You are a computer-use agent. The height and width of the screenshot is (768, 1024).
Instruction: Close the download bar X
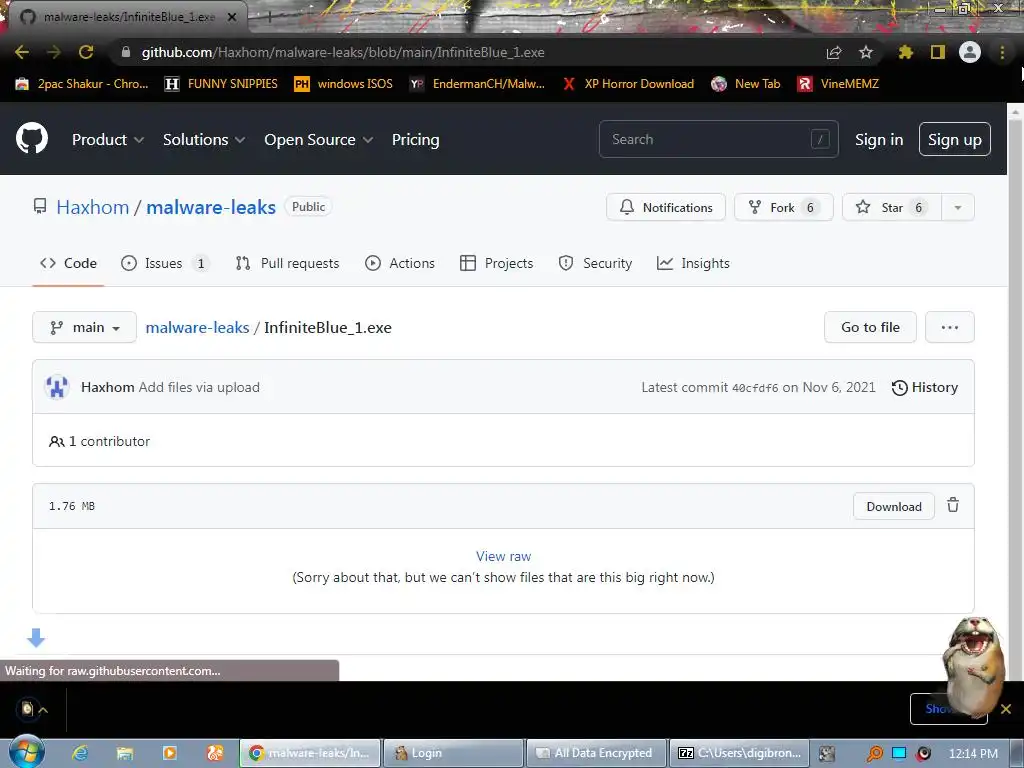pos(1006,709)
